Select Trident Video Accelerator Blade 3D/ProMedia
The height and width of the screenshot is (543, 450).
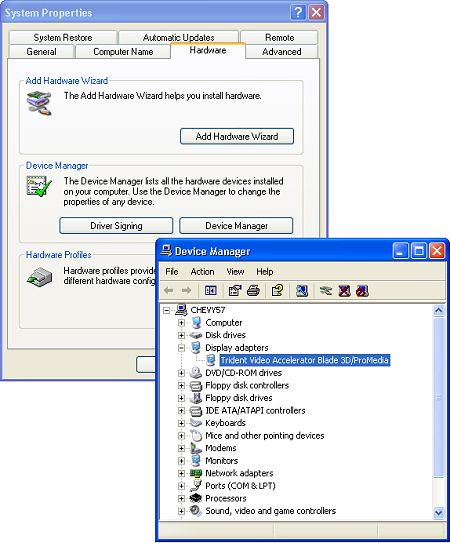pyautogui.click(x=305, y=360)
